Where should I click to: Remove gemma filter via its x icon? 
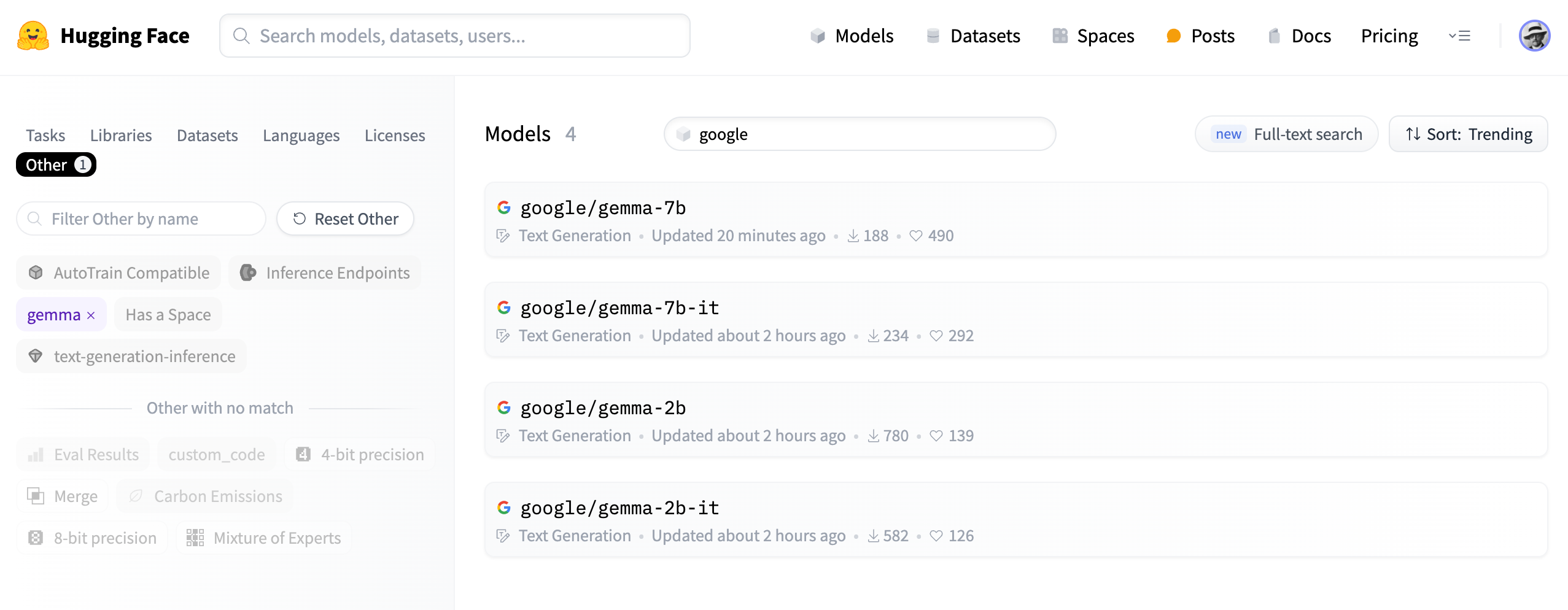pos(91,315)
